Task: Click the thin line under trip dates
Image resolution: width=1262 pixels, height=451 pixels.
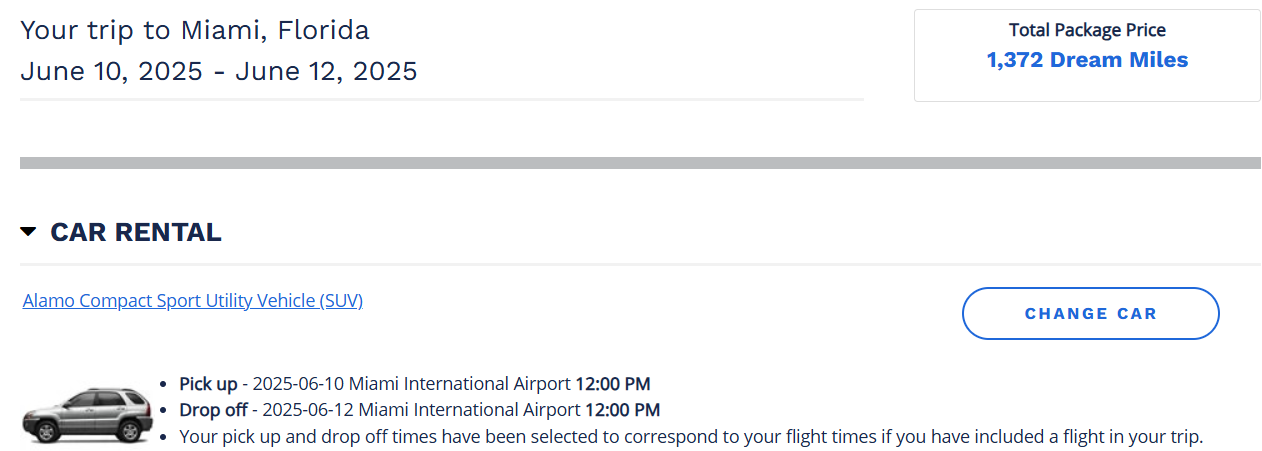Action: pyautogui.click(x=442, y=99)
